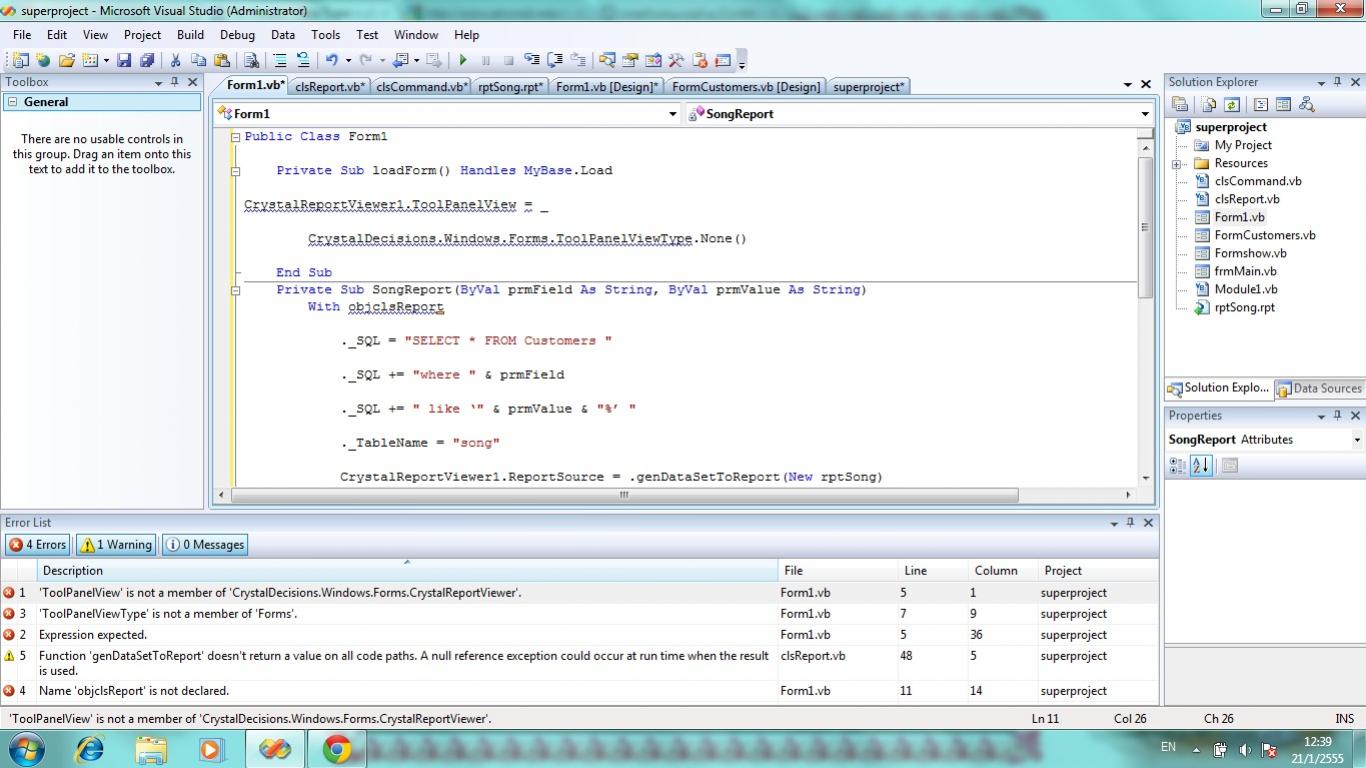Click the Step Over debug icon

click(x=554, y=60)
